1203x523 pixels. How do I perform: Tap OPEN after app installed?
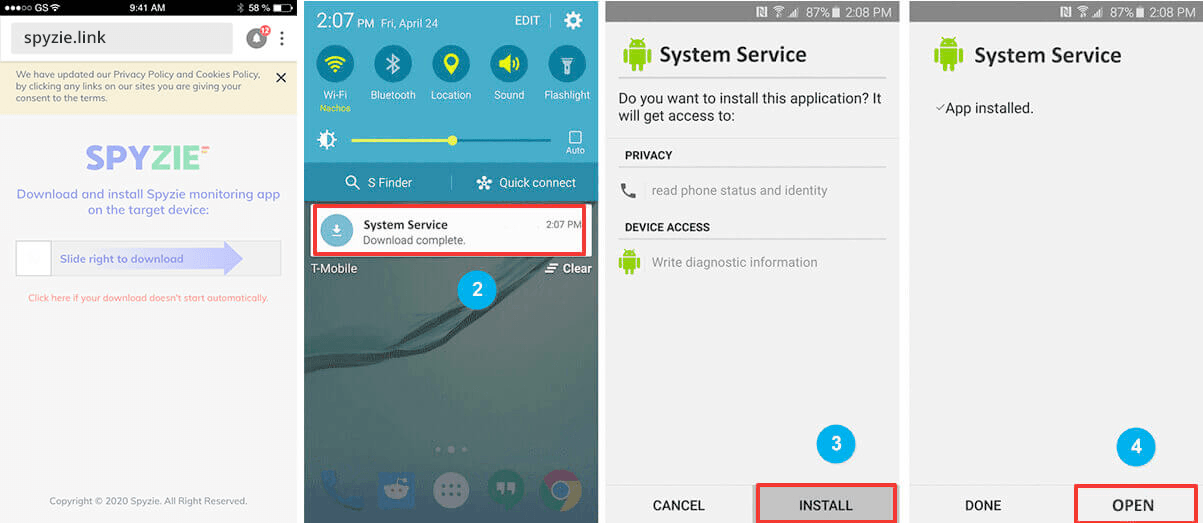pos(1133,505)
